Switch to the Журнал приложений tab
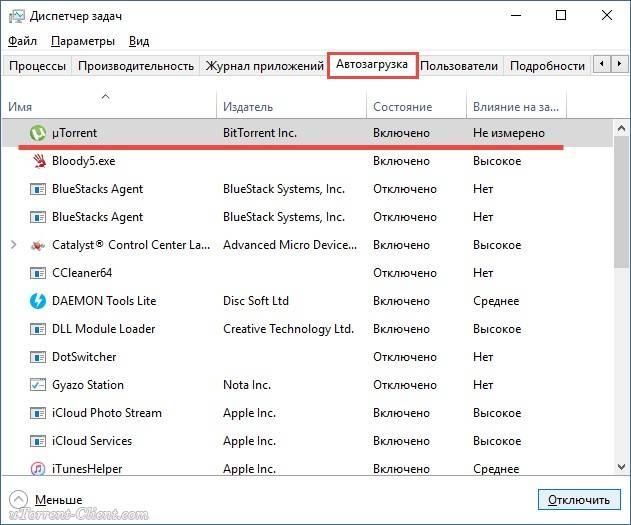 264,66
